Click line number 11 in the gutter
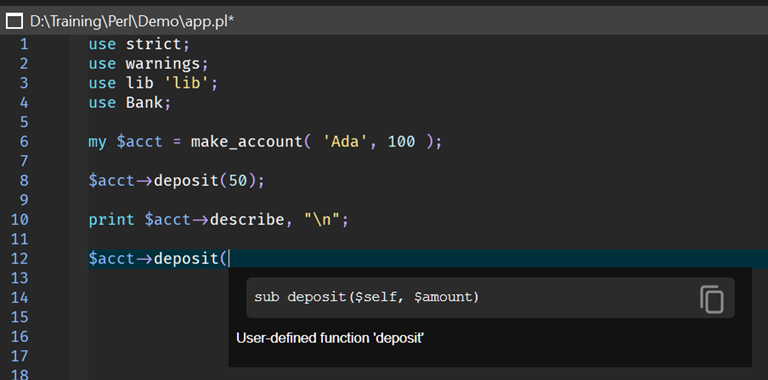Image resolution: width=768 pixels, height=380 pixels. [x=20, y=239]
